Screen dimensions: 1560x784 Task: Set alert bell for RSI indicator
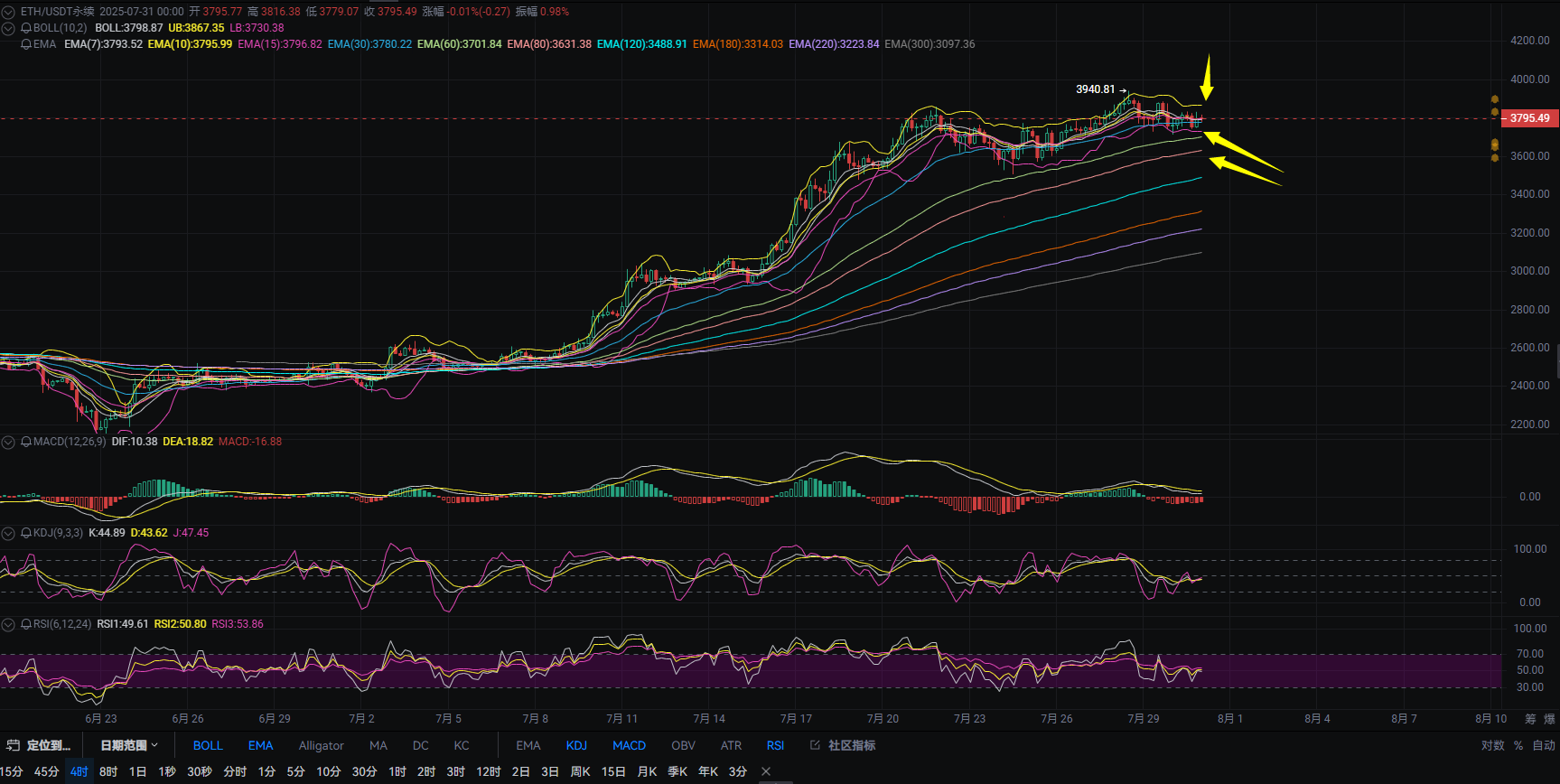tap(26, 624)
